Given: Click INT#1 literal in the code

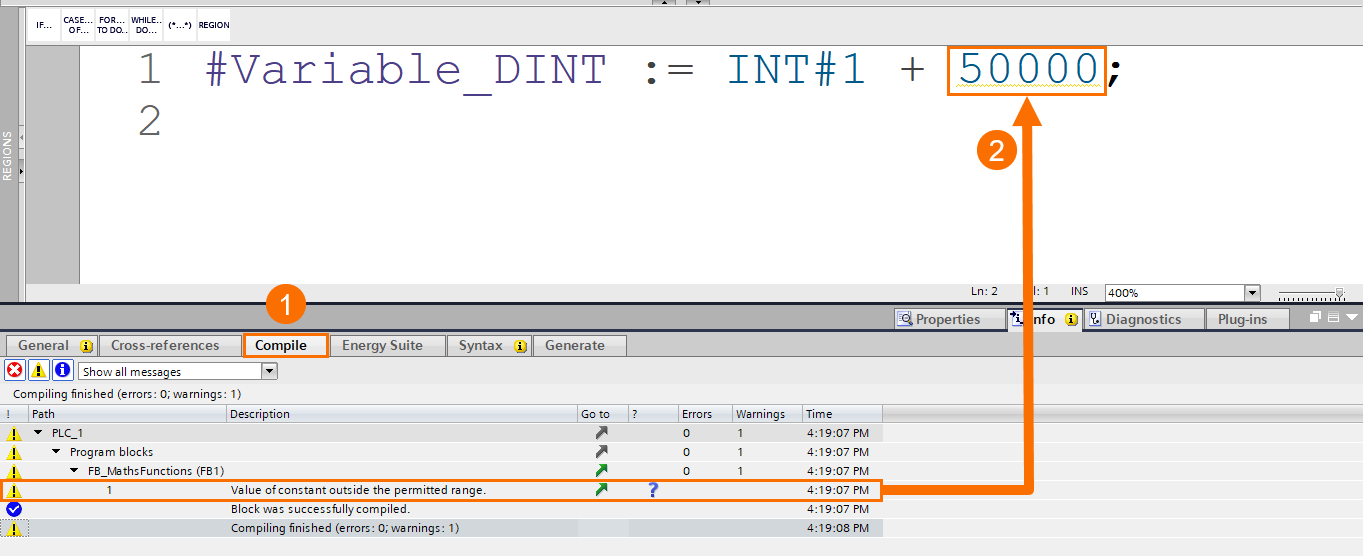Looking at the screenshot, I should [796, 69].
